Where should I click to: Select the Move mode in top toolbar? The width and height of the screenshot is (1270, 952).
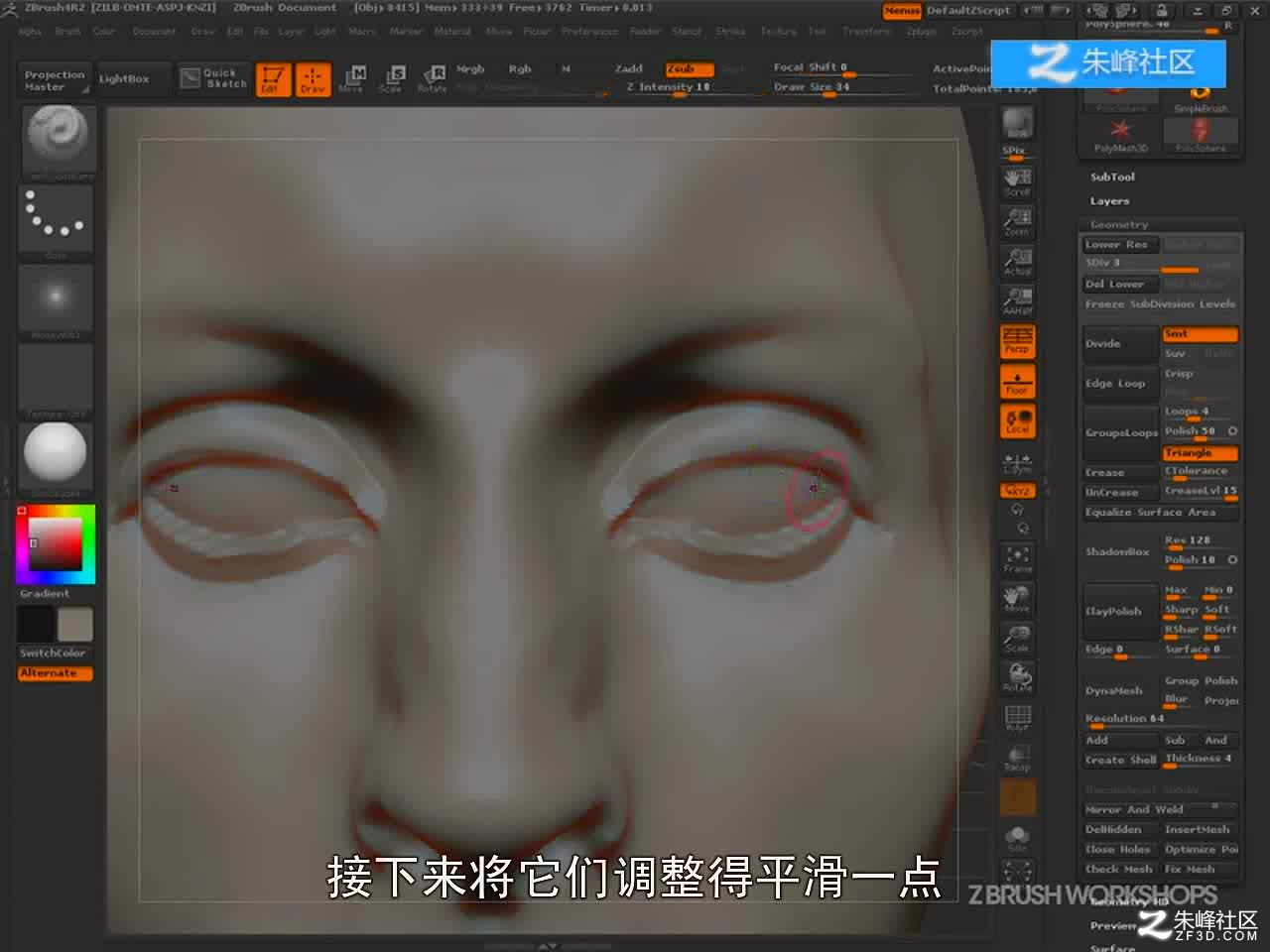click(x=352, y=79)
